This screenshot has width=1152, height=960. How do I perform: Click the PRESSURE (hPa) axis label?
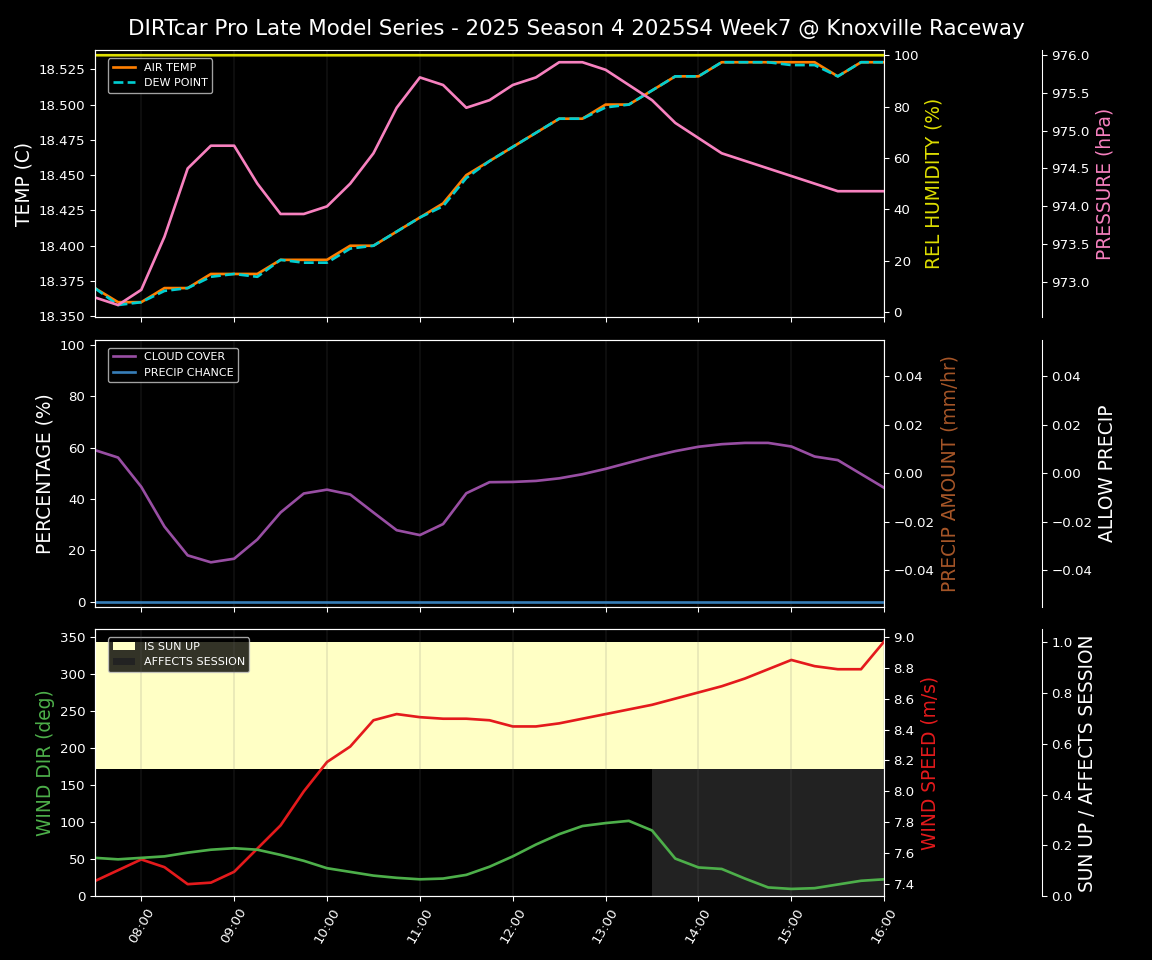tap(1104, 184)
